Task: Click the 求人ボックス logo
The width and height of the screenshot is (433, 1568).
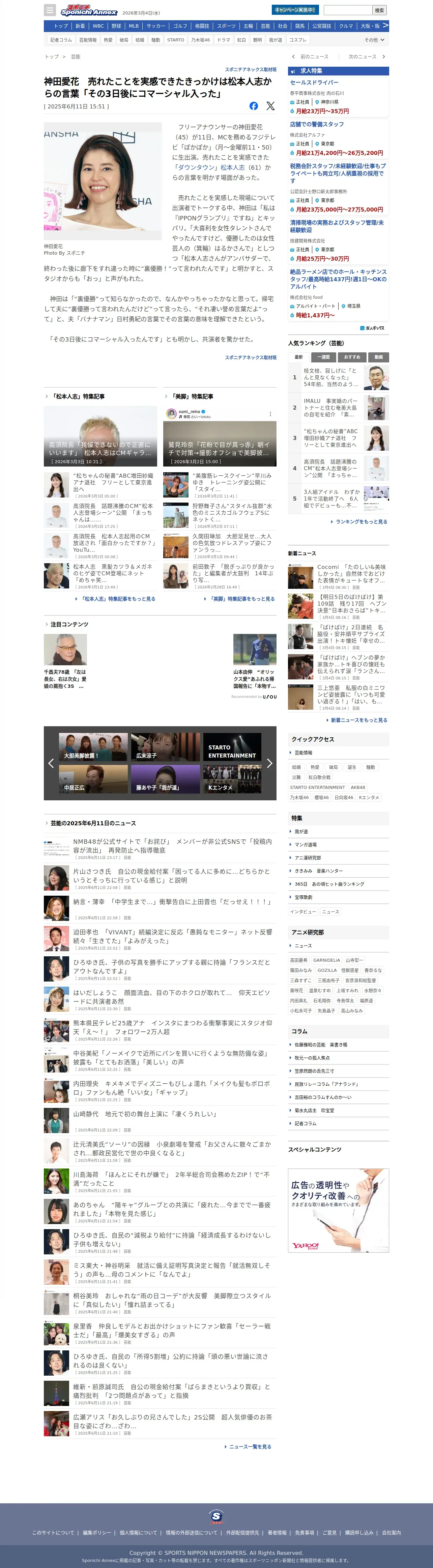Action: pos(372,328)
